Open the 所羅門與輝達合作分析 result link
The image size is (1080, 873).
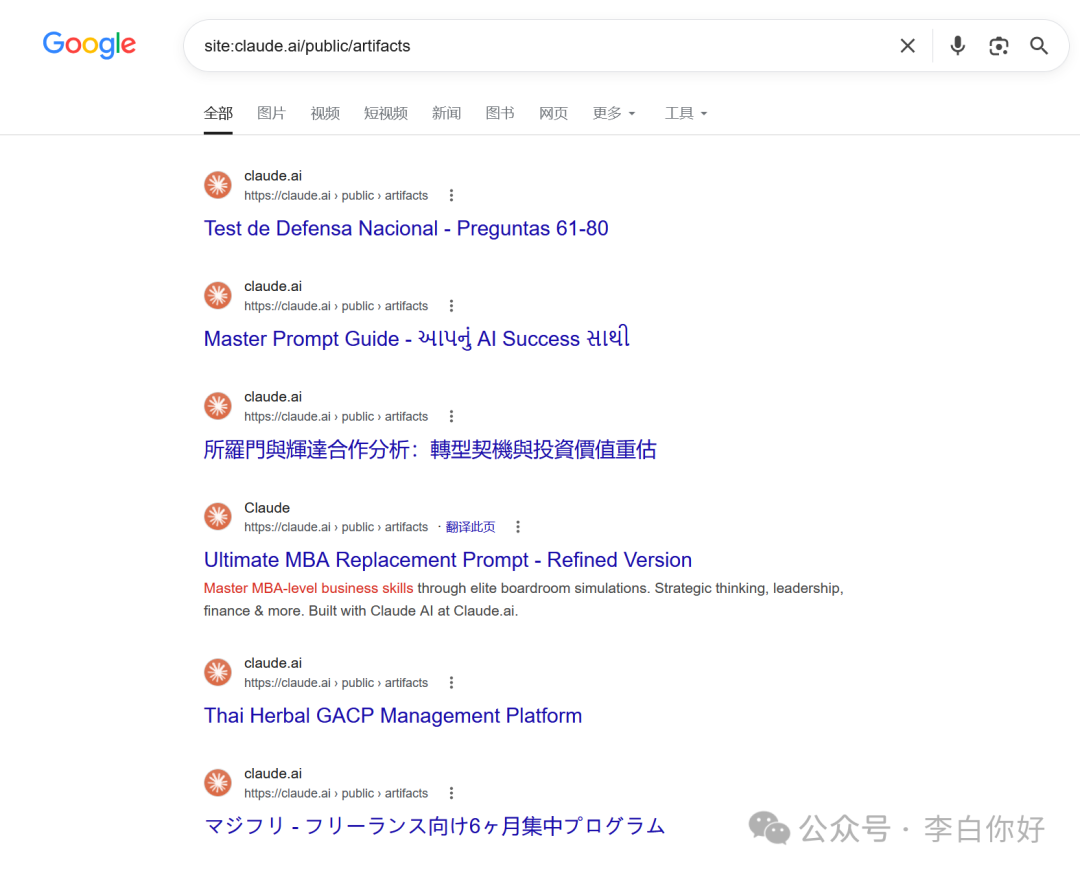pyautogui.click(x=430, y=449)
